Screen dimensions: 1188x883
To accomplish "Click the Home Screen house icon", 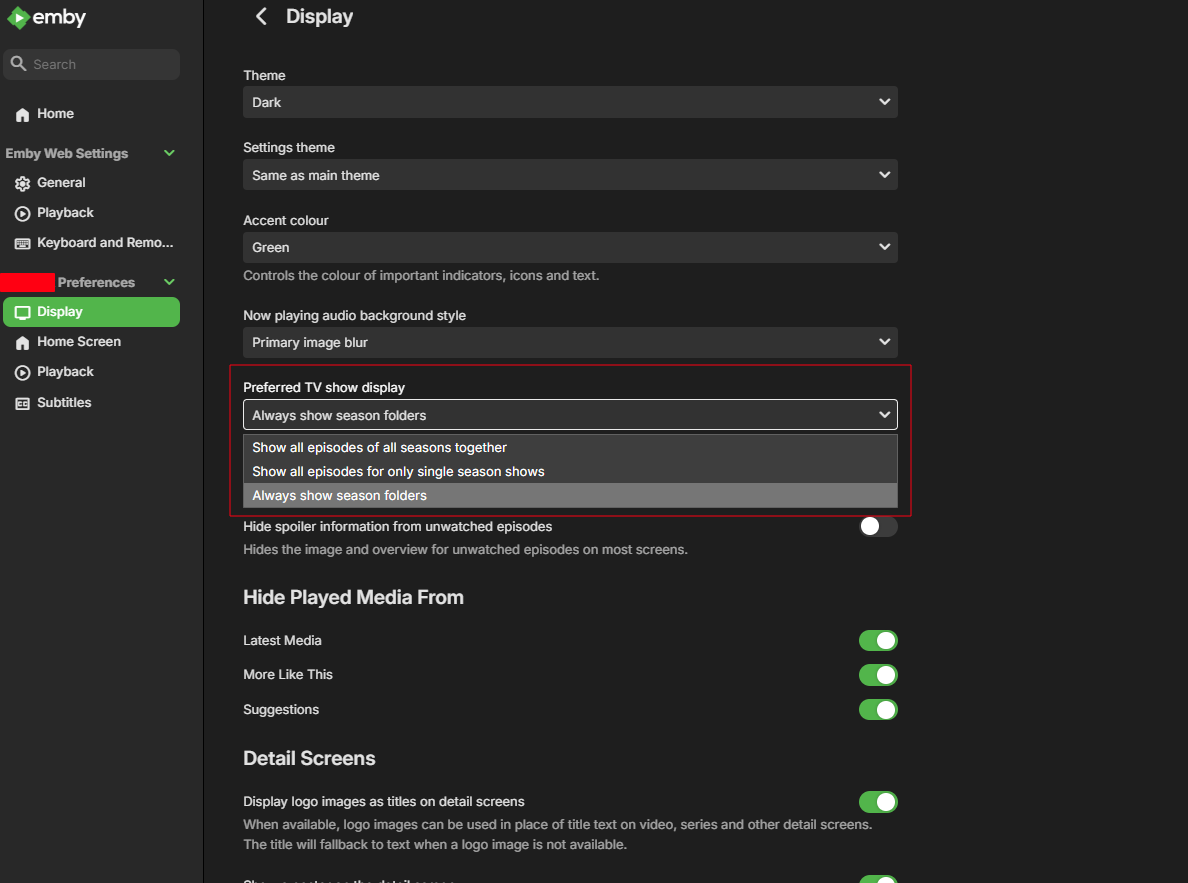I will click(x=22, y=342).
